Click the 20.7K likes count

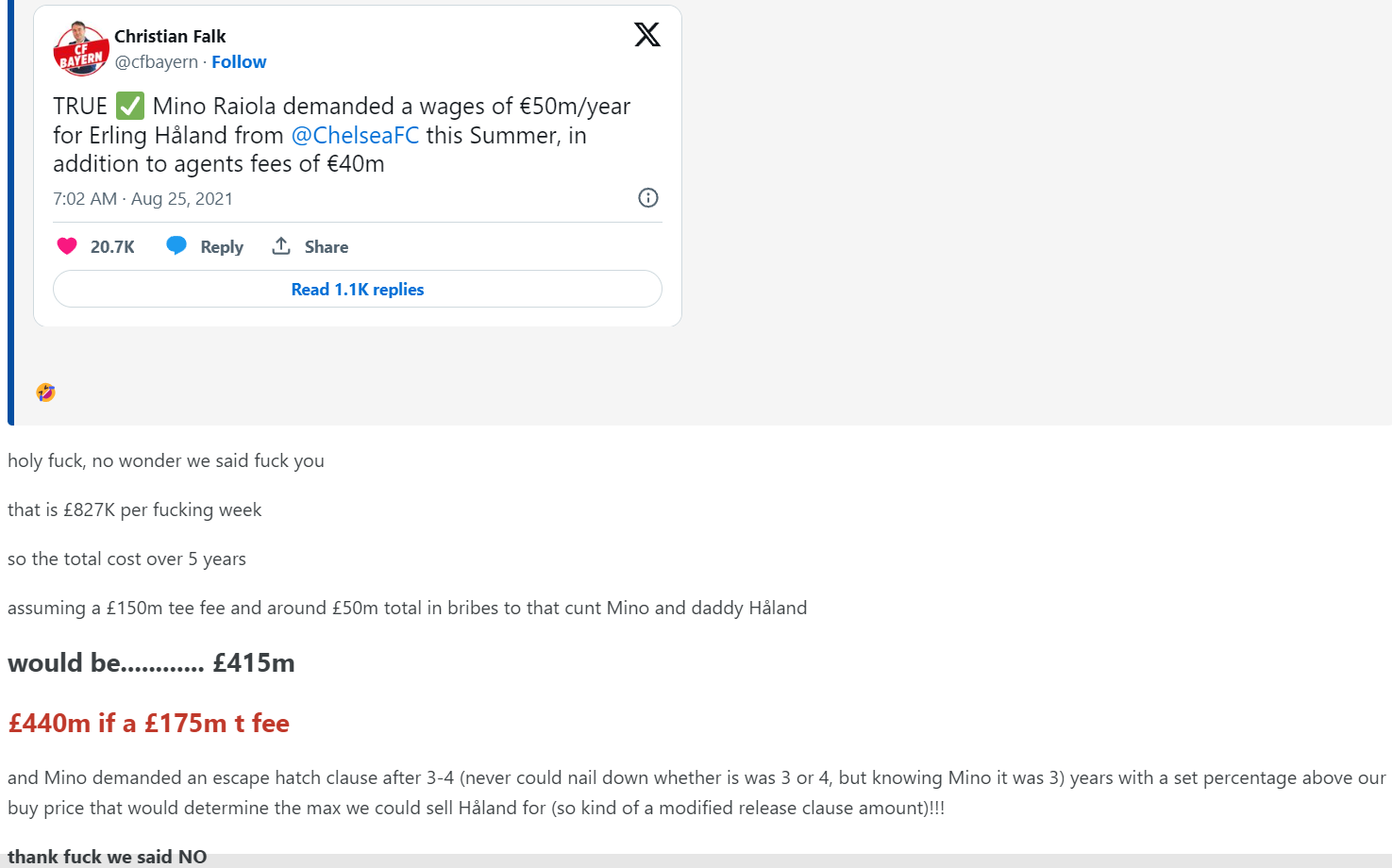point(112,247)
